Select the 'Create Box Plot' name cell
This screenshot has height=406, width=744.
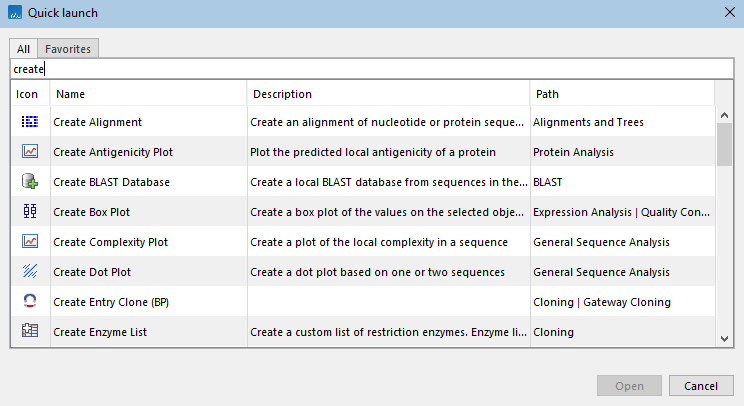[149, 212]
